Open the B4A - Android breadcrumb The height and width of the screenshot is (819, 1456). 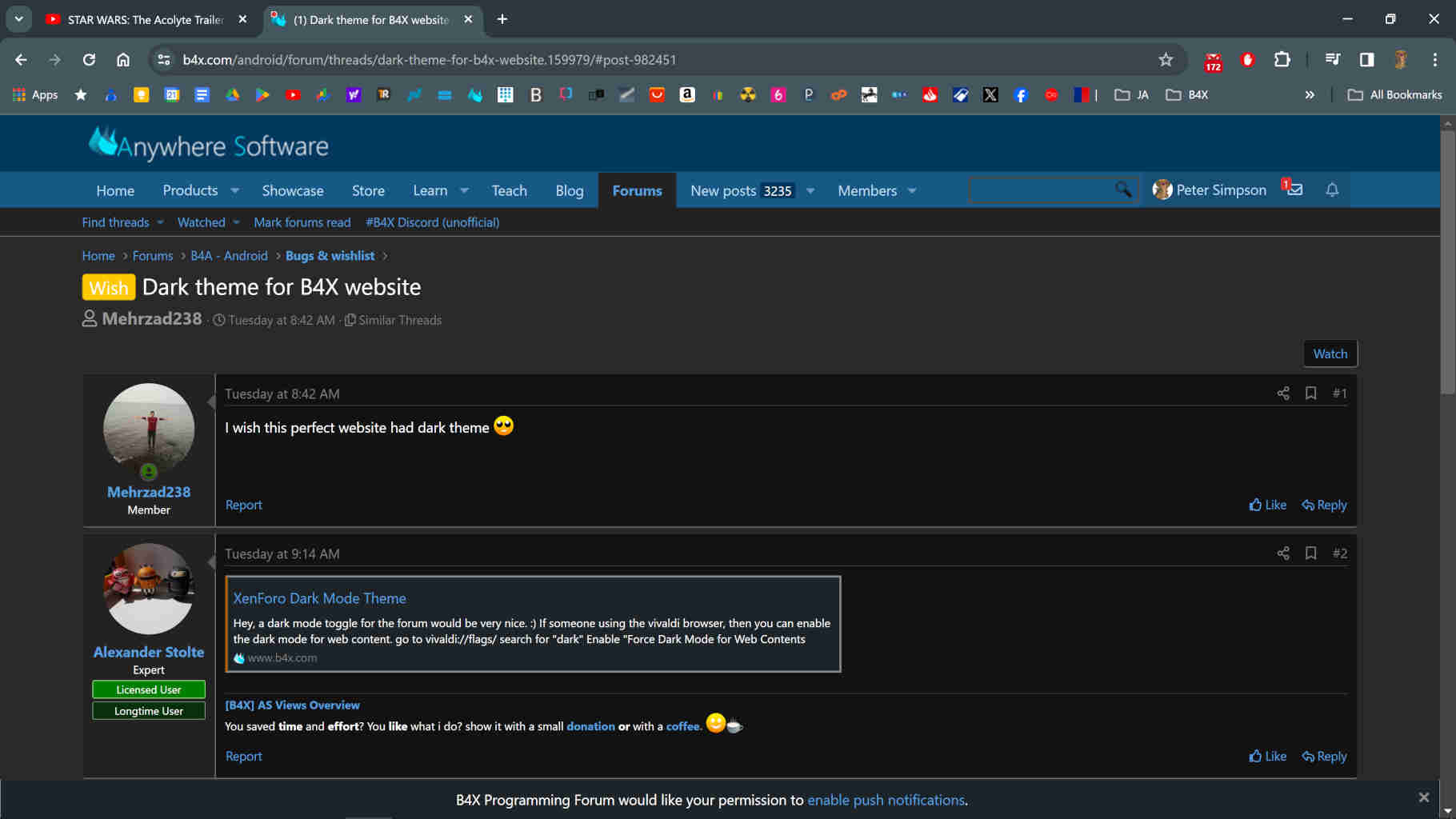click(x=229, y=256)
